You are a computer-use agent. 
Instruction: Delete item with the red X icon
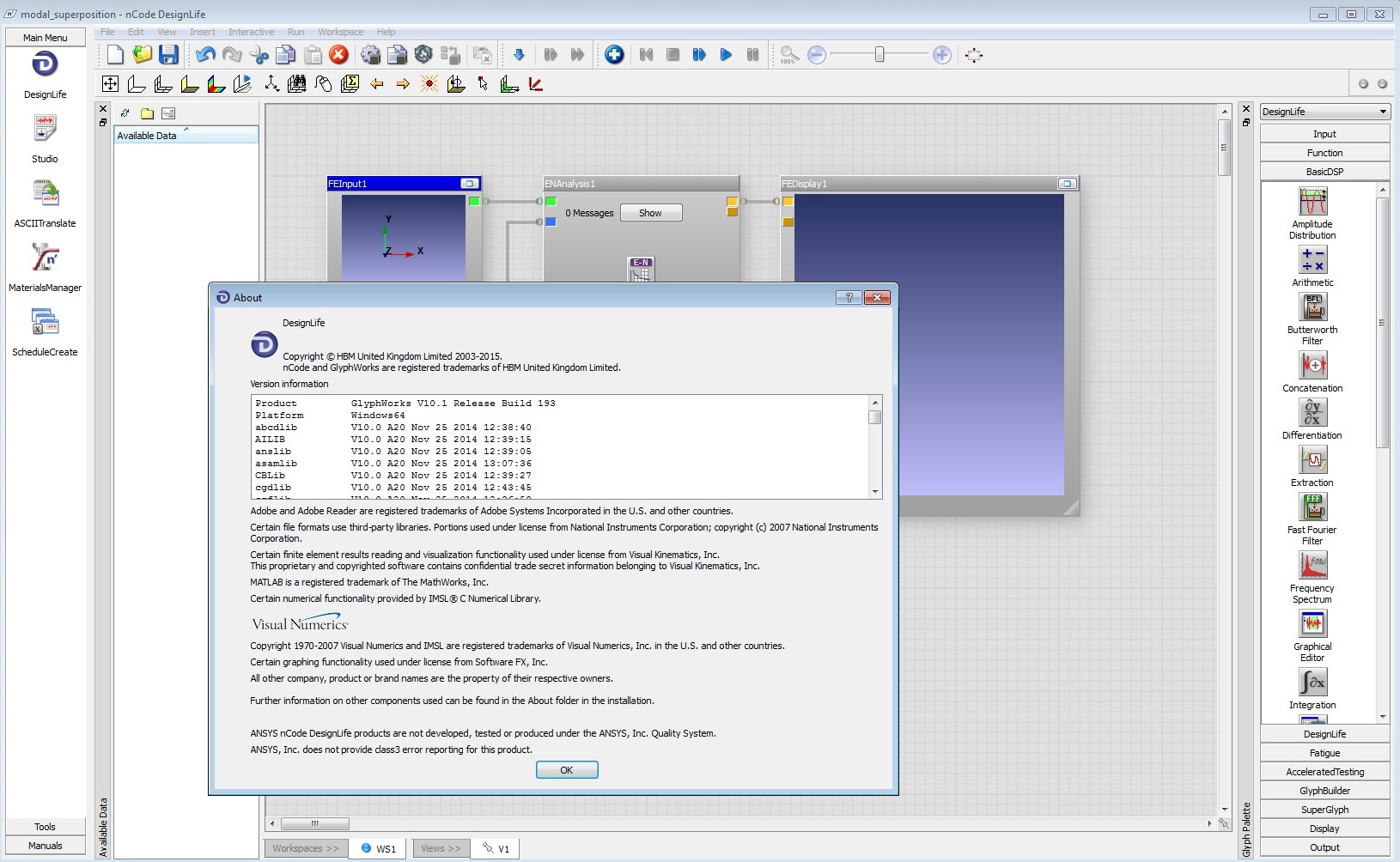[339, 55]
